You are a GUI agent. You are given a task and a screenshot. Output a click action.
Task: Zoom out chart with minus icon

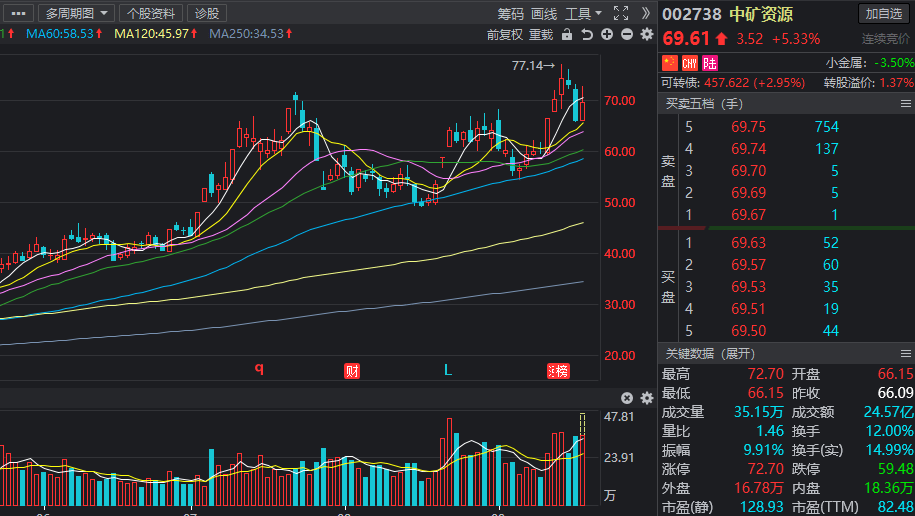(627, 35)
